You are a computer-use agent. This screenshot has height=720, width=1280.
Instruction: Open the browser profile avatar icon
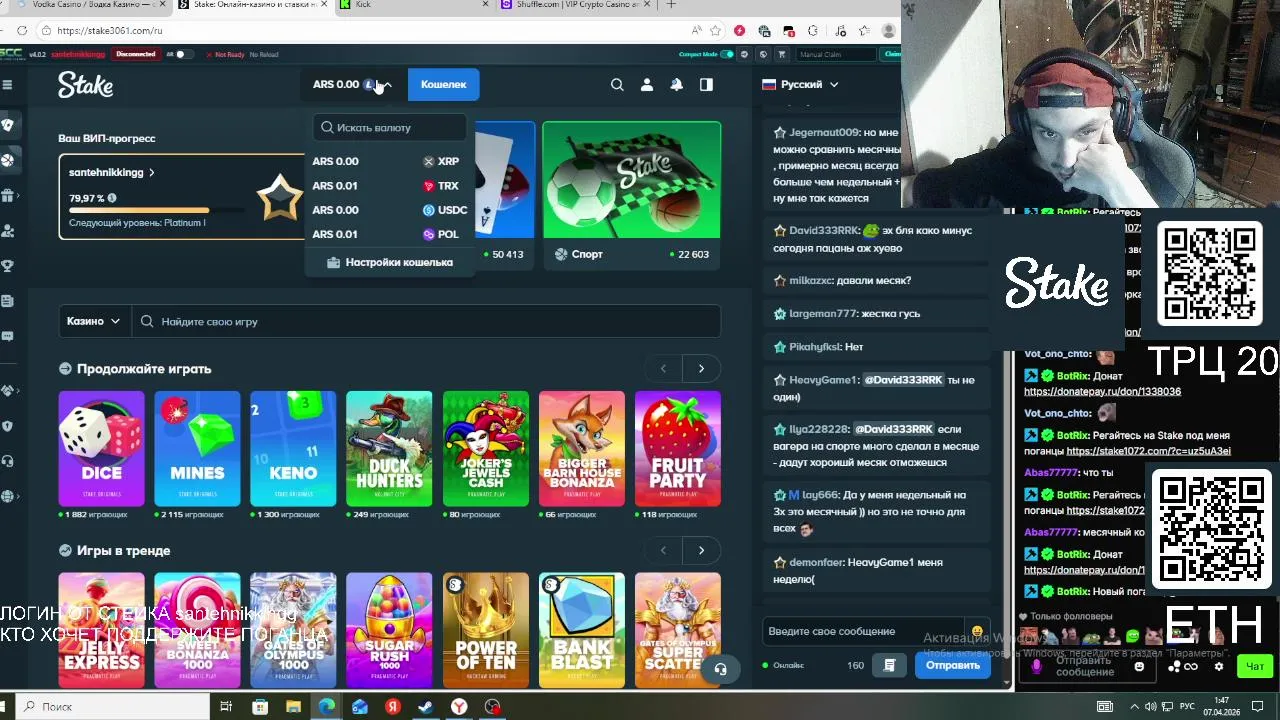click(888, 31)
